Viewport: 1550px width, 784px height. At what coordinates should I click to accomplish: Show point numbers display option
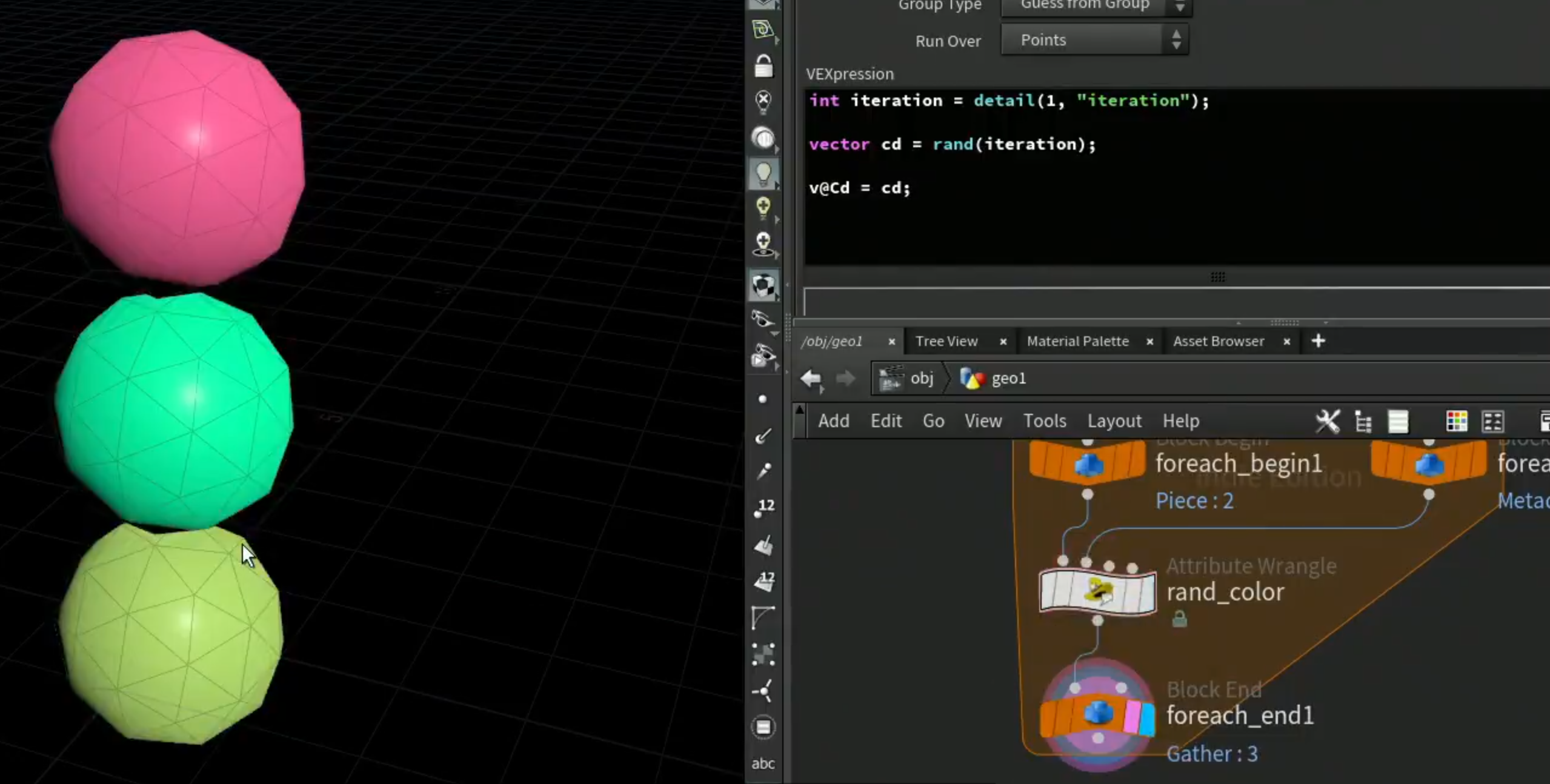tap(764, 508)
